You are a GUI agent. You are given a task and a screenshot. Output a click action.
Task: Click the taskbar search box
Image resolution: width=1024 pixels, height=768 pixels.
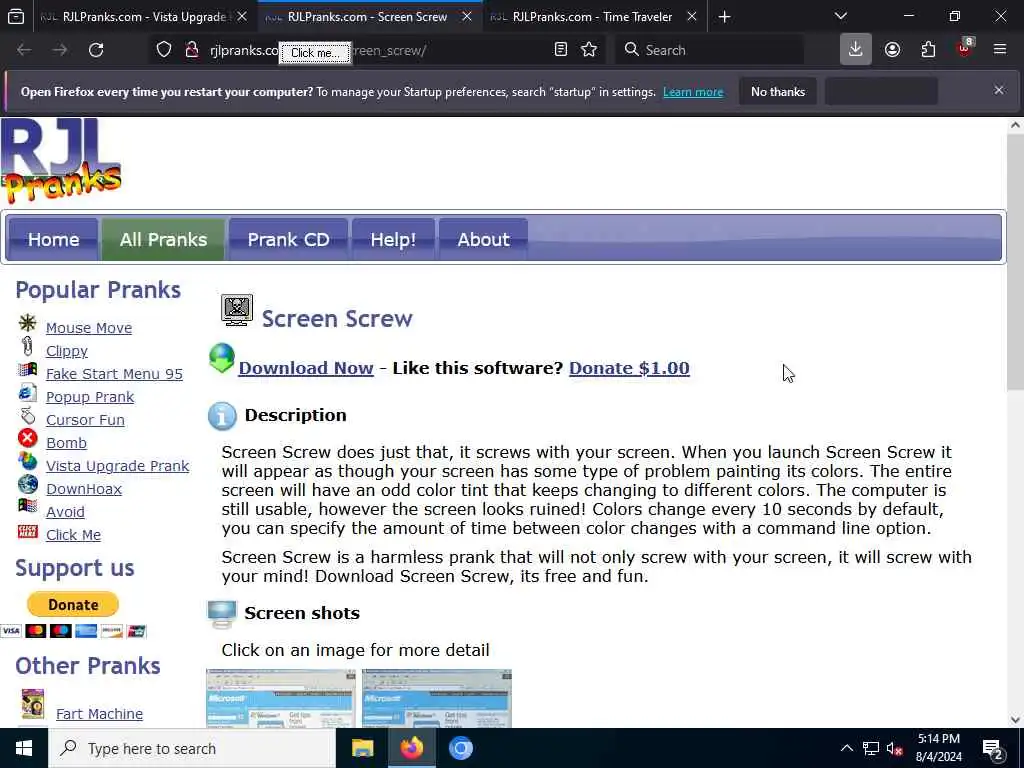point(192,748)
